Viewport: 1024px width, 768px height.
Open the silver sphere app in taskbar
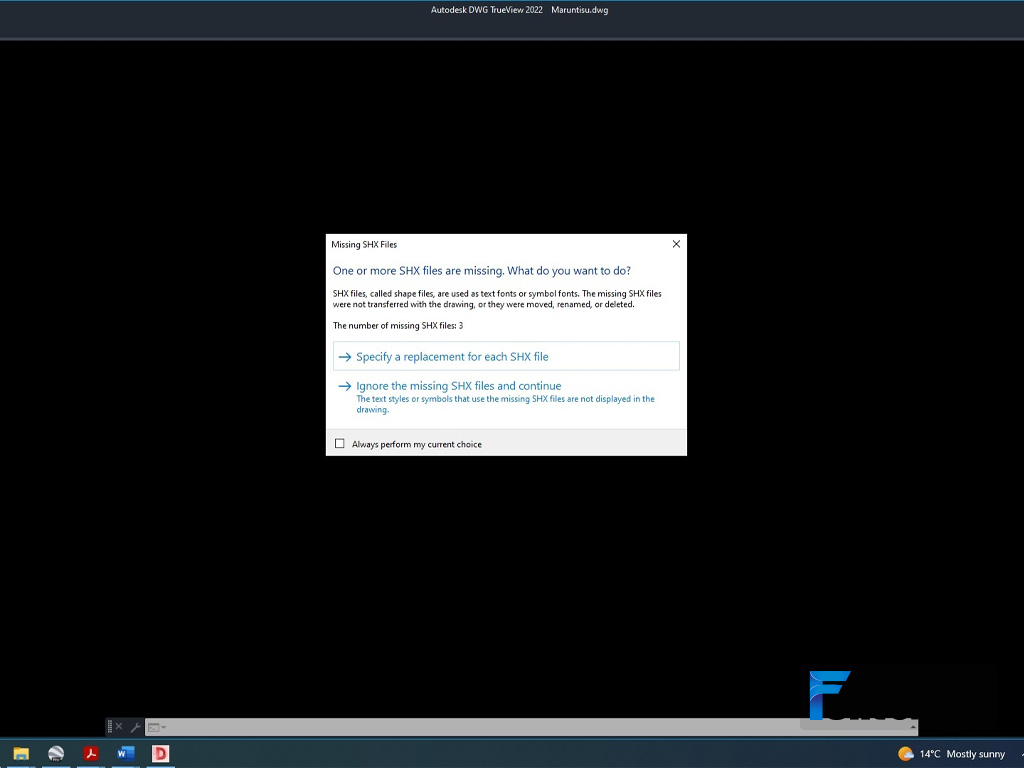pyautogui.click(x=56, y=754)
